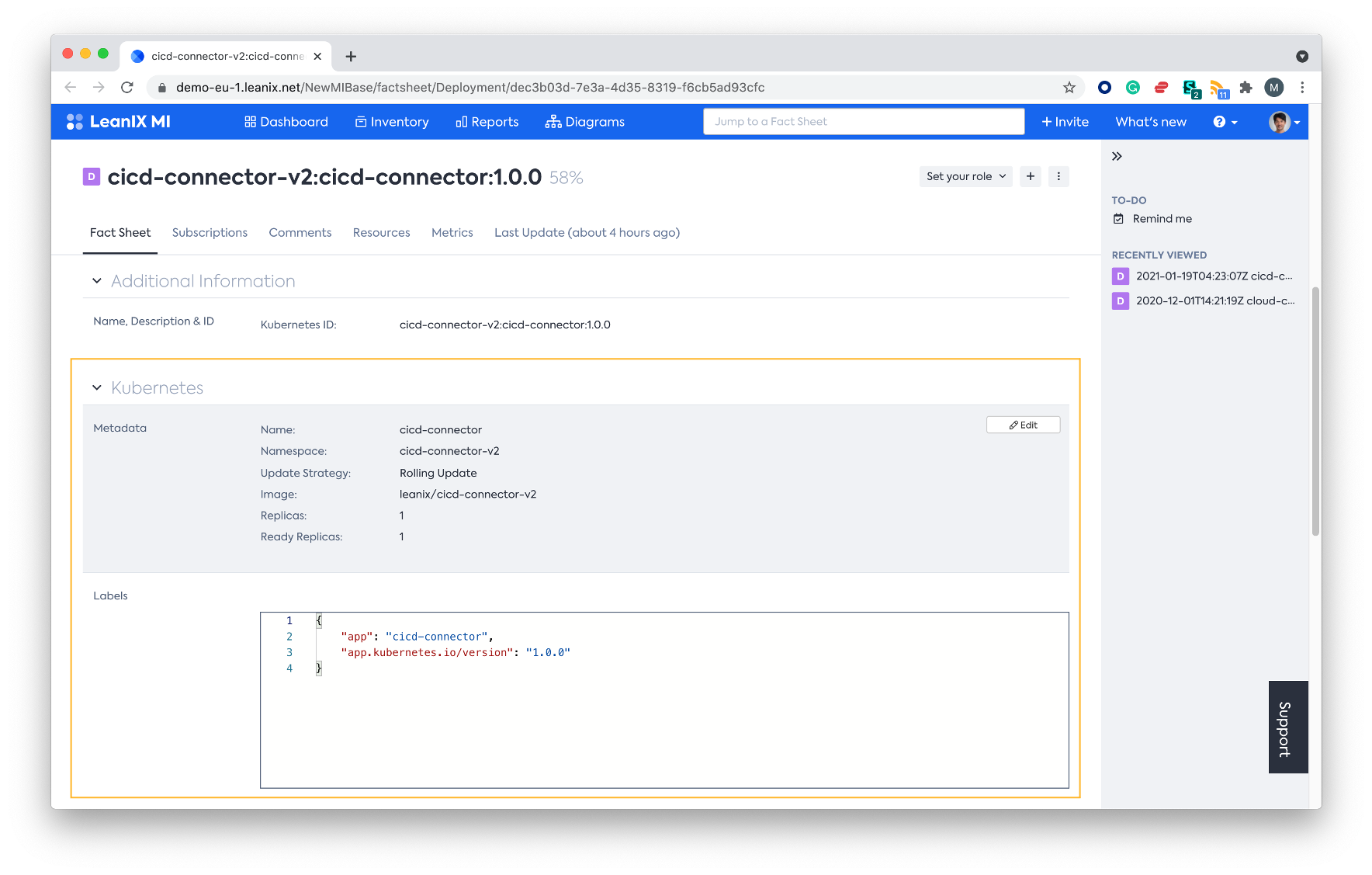This screenshot has width=1372, height=875.
Task: Open the Chrome three-dot menu
Action: (x=1302, y=88)
